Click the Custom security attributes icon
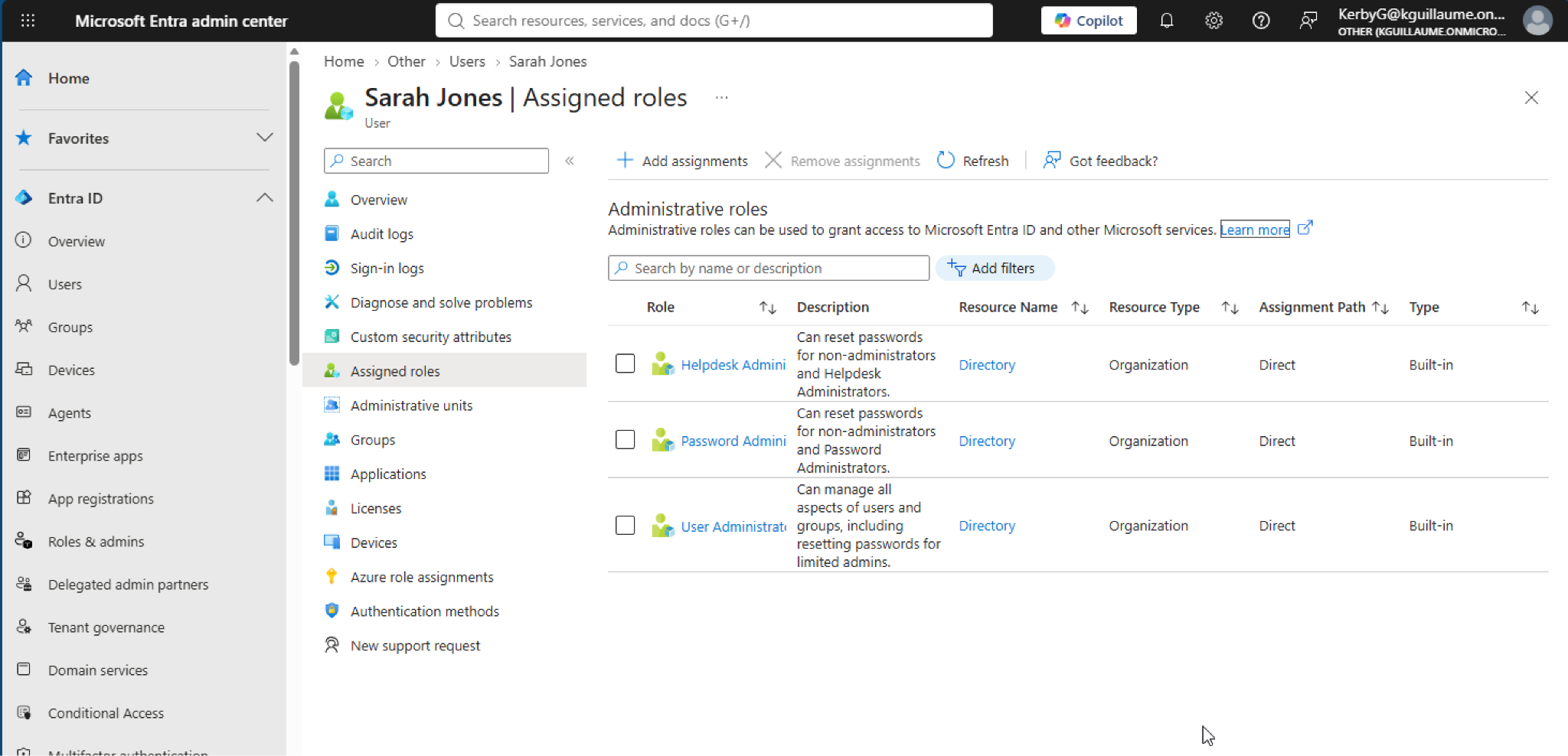The width and height of the screenshot is (1568, 756). tap(332, 337)
